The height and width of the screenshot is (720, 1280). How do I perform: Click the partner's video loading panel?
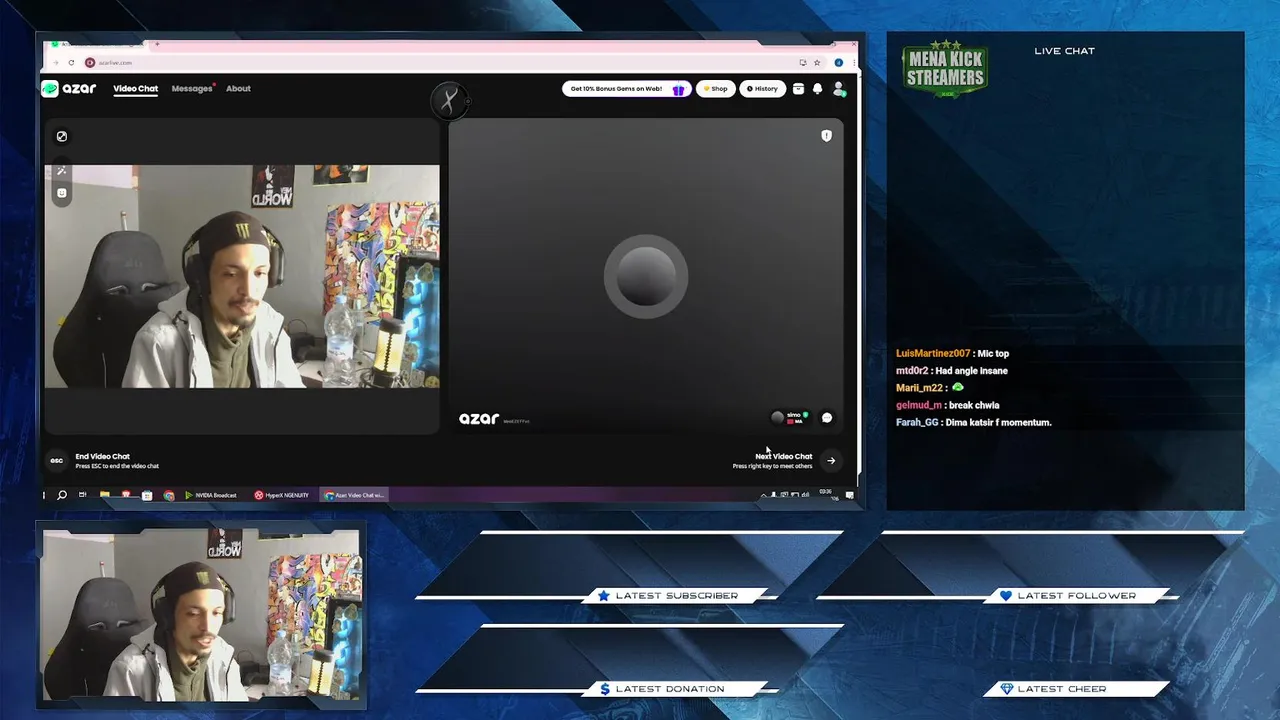(x=646, y=276)
